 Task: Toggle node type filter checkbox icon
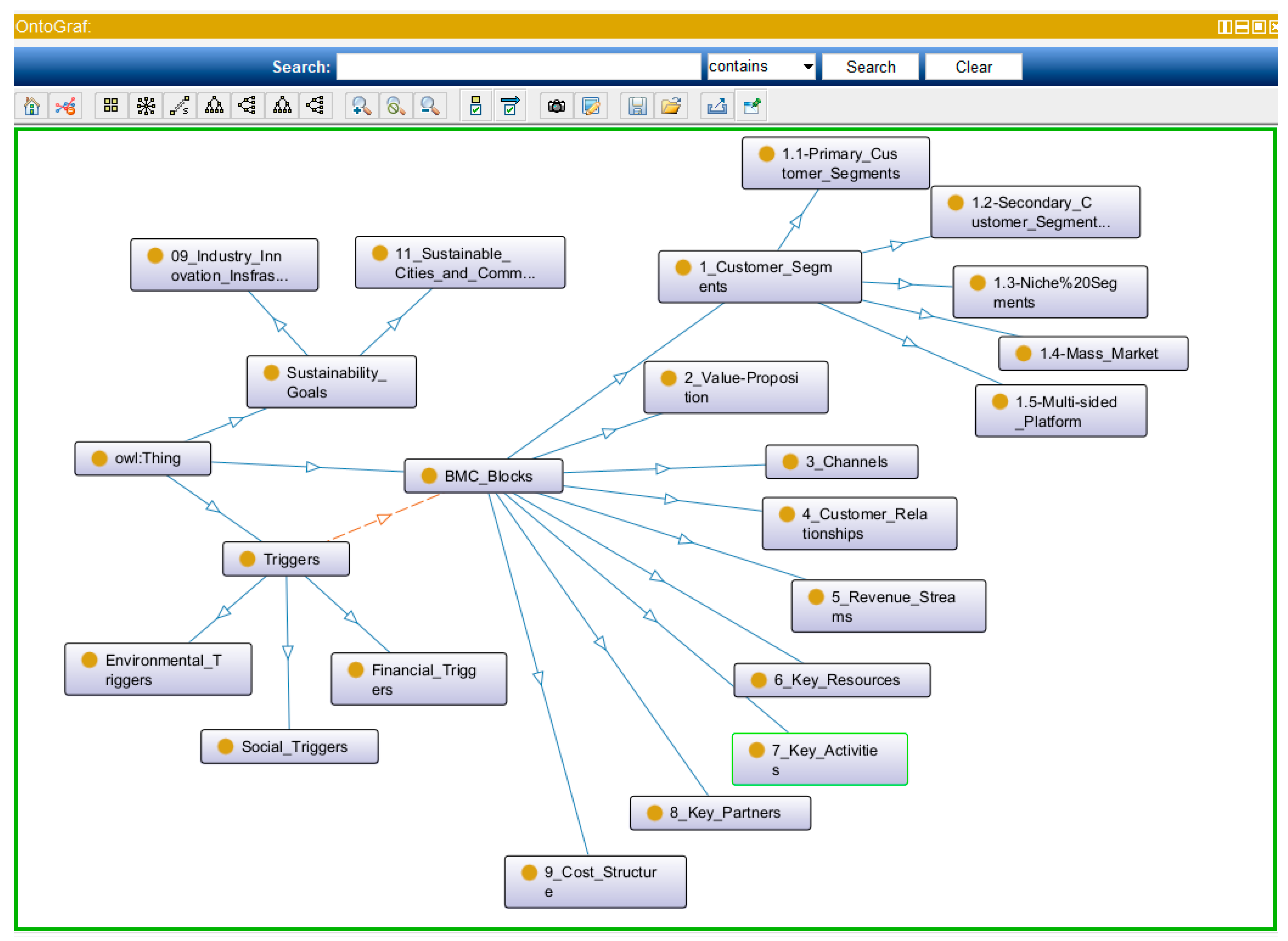click(475, 106)
